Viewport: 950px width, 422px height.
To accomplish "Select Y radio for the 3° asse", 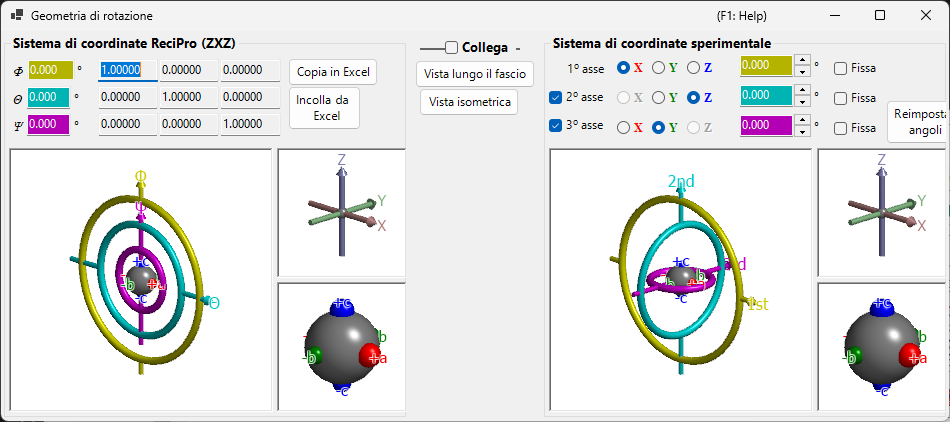I will tap(658, 128).
